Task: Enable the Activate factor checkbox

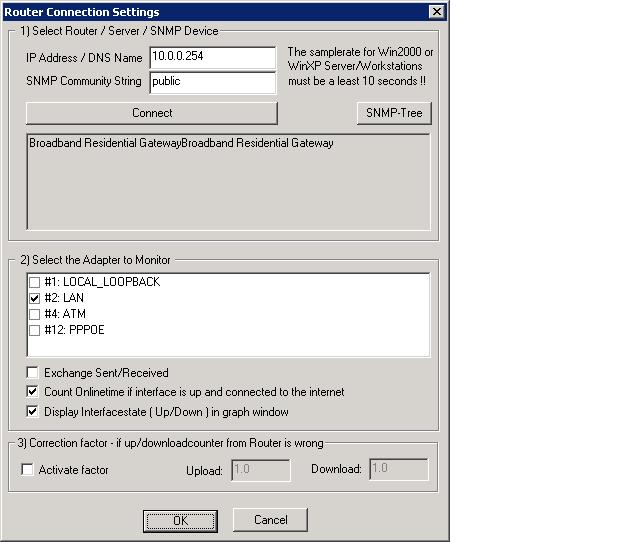Action: [x=27, y=469]
